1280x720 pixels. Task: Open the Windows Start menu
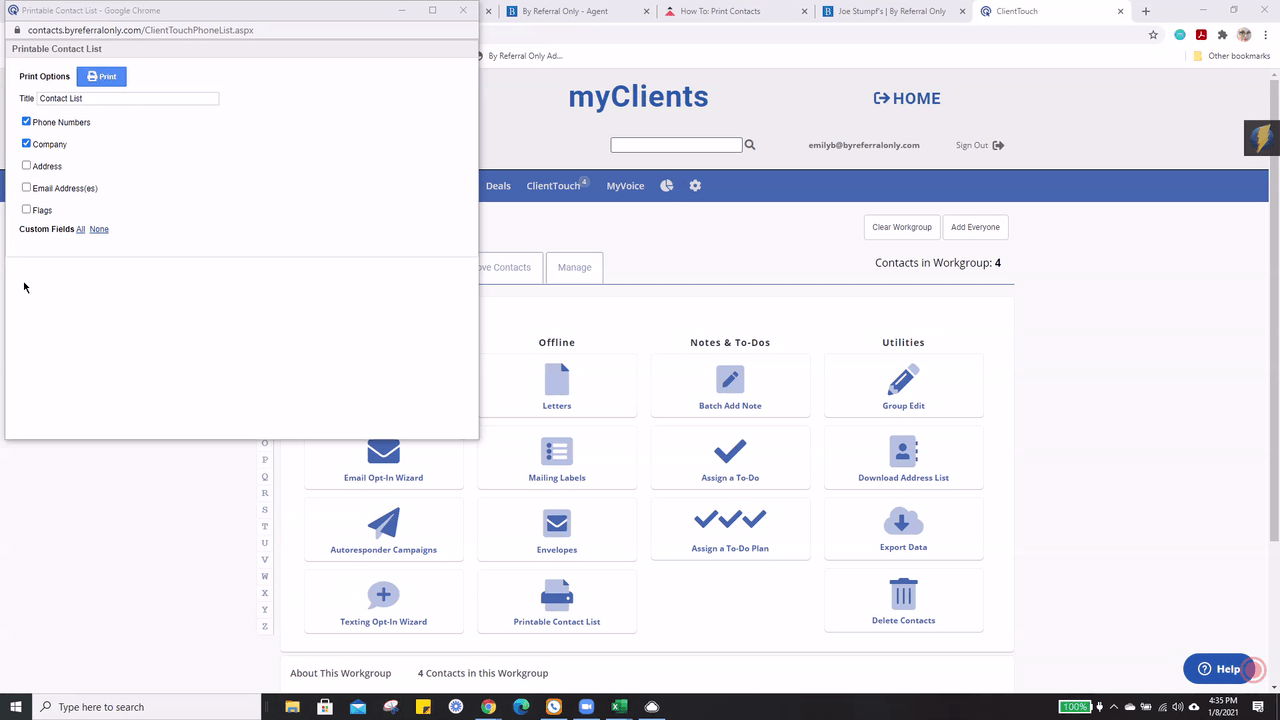click(x=16, y=706)
